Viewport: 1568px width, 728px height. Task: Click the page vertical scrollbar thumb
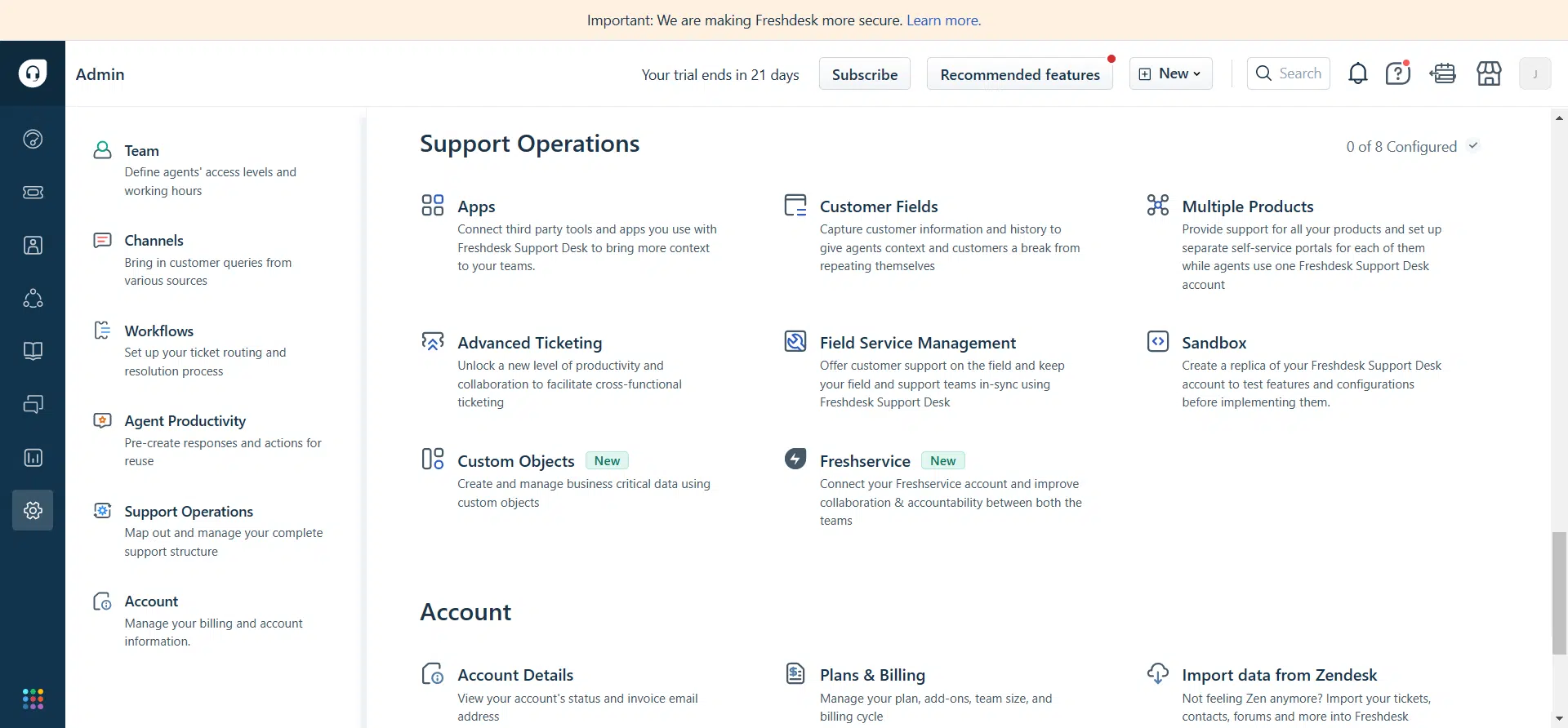click(1559, 593)
